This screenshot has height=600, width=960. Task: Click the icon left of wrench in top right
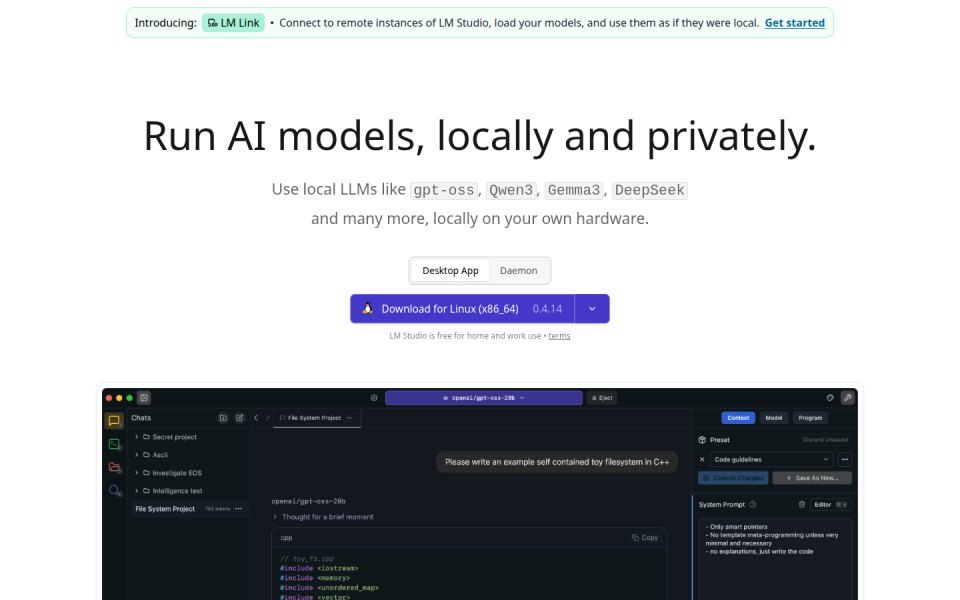click(830, 398)
